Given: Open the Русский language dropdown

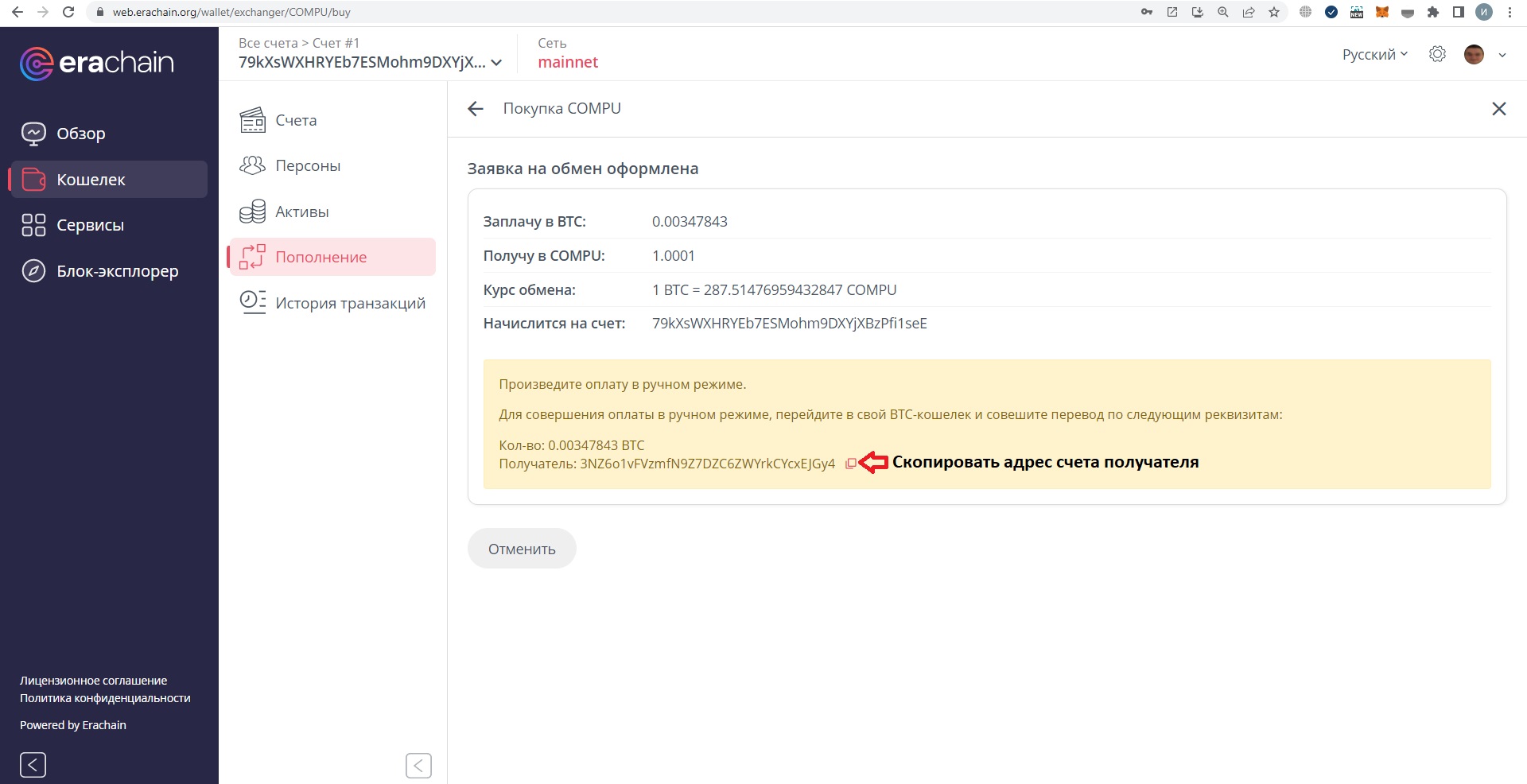Looking at the screenshot, I should (x=1374, y=54).
